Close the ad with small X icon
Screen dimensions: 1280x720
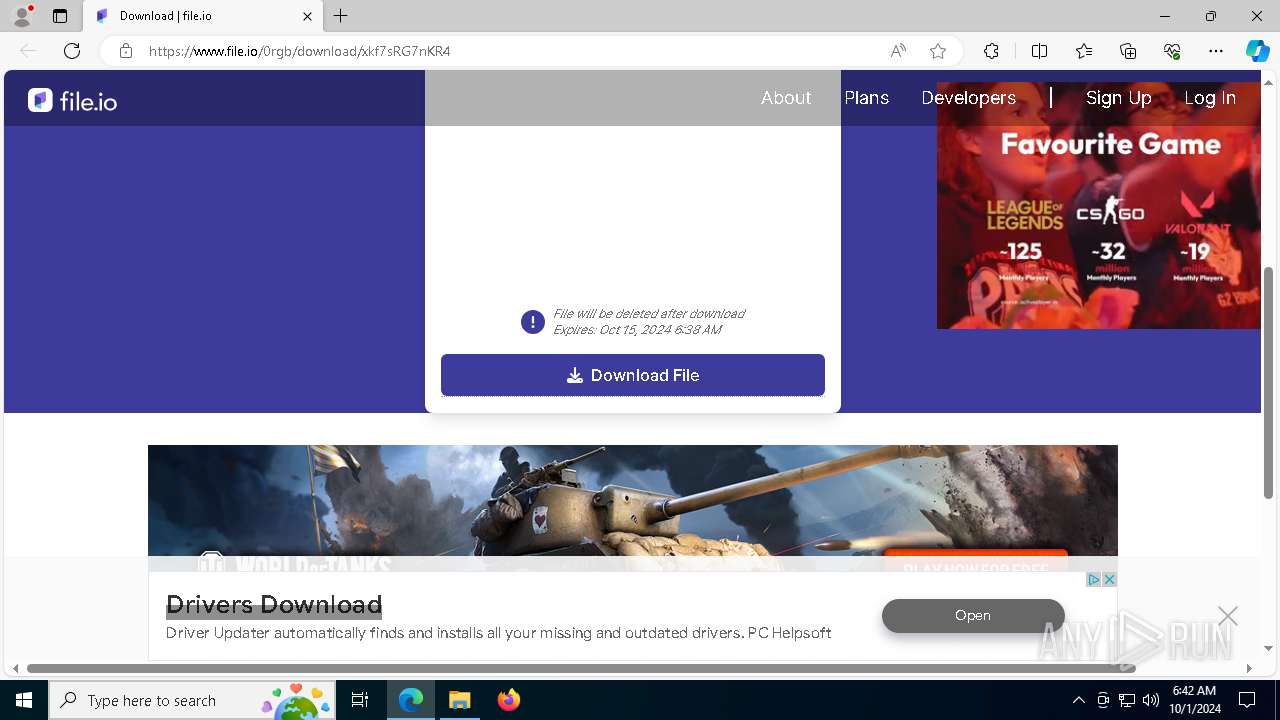click(x=1109, y=580)
